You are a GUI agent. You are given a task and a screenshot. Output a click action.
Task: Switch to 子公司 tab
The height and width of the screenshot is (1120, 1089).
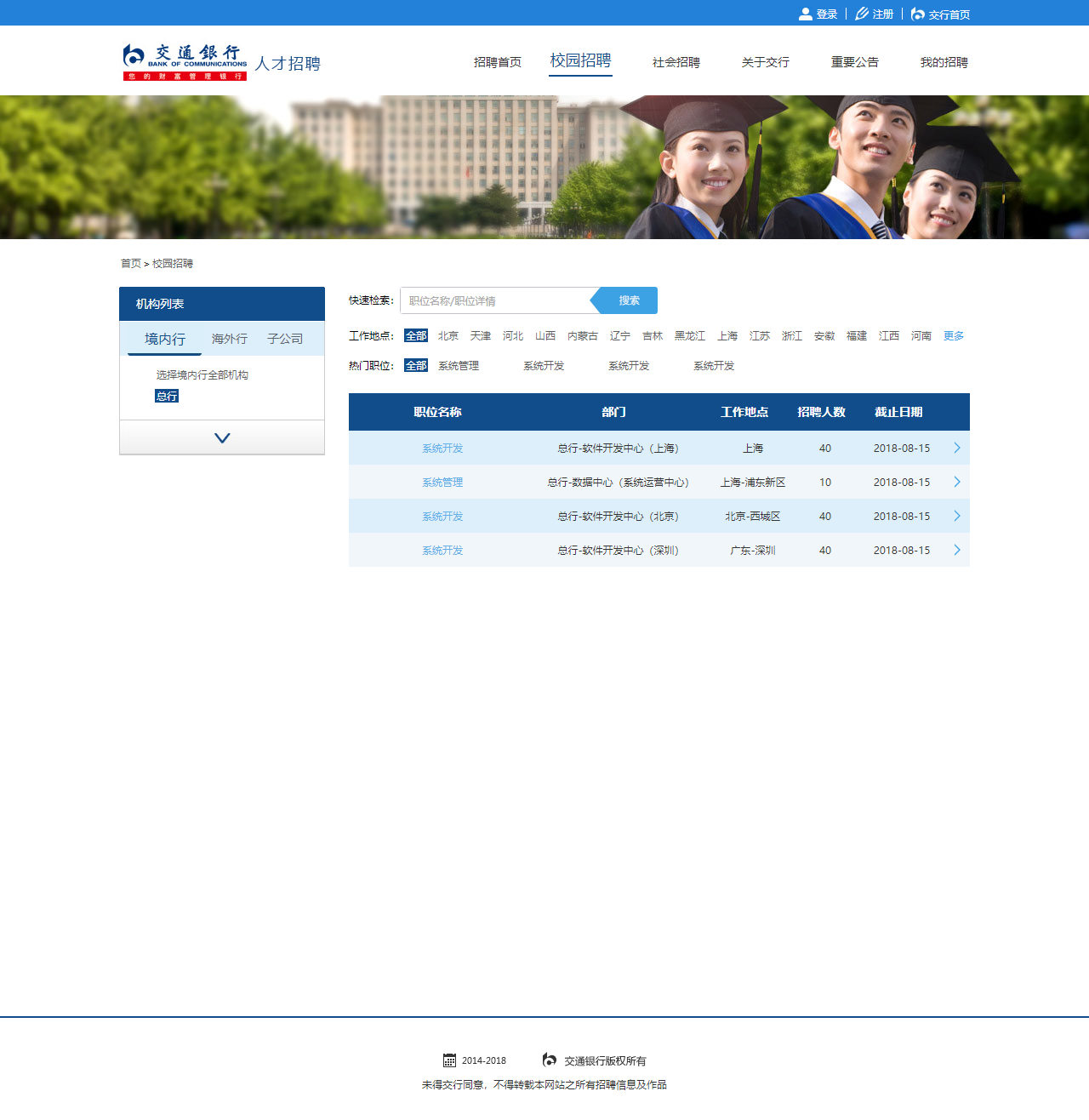[285, 339]
